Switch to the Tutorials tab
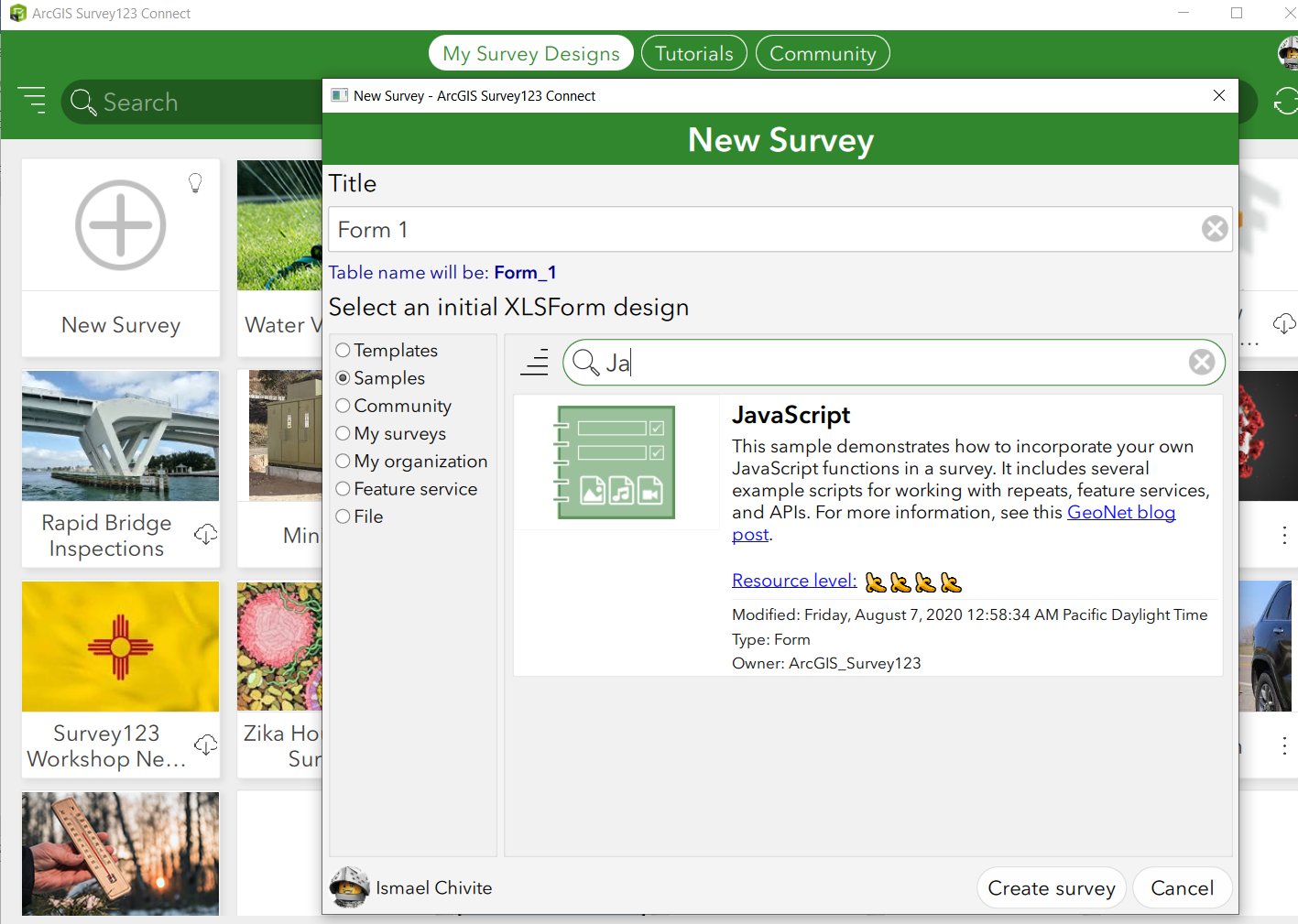This screenshot has width=1298, height=924. (x=693, y=52)
